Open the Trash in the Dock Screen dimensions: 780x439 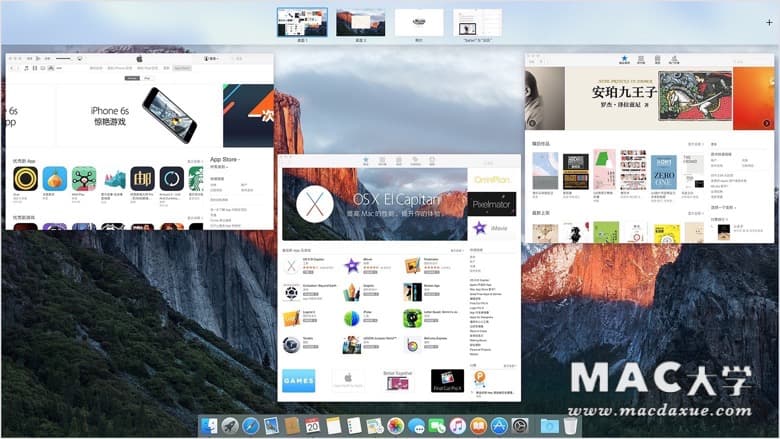571,426
